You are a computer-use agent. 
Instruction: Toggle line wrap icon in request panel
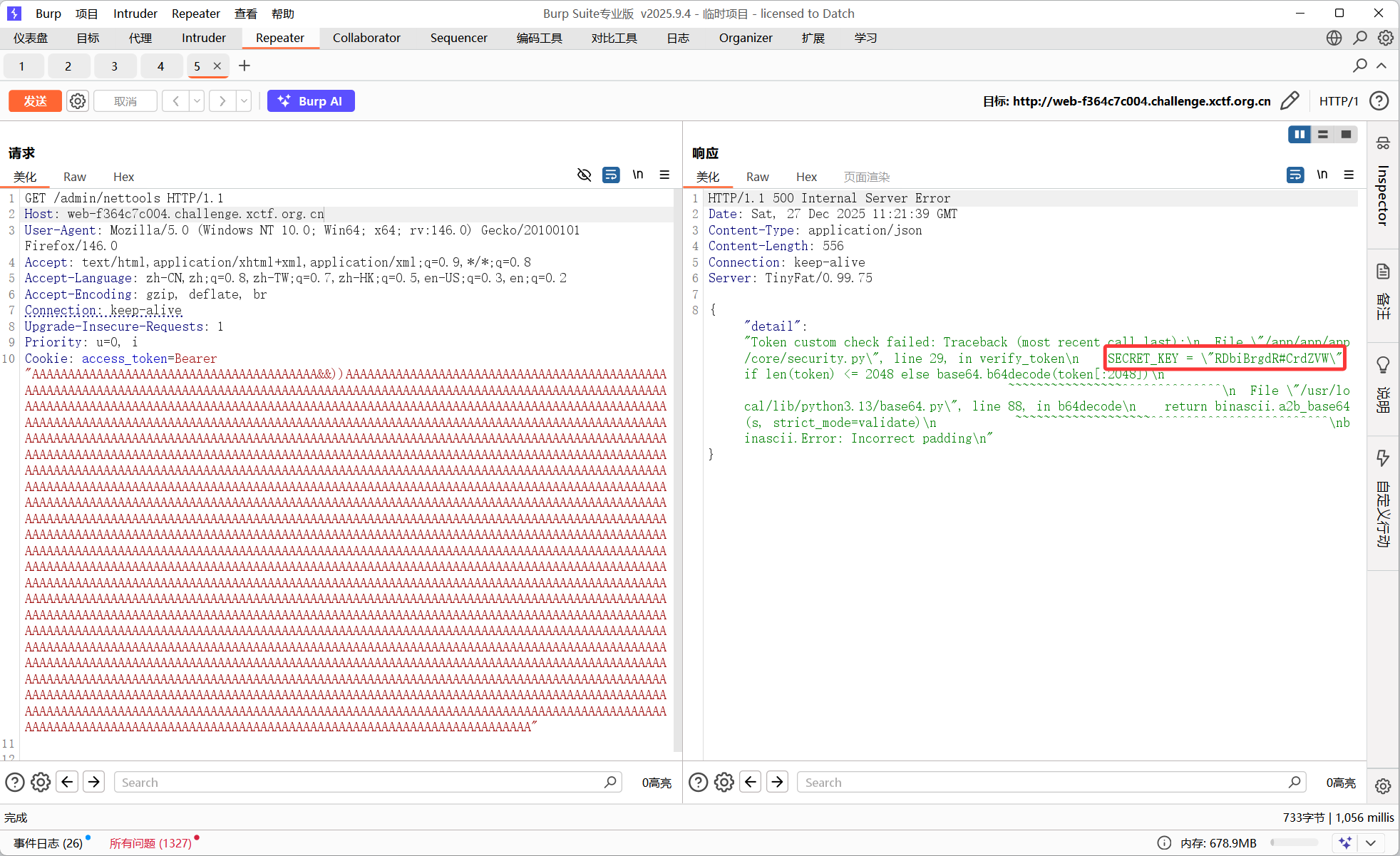tap(611, 175)
